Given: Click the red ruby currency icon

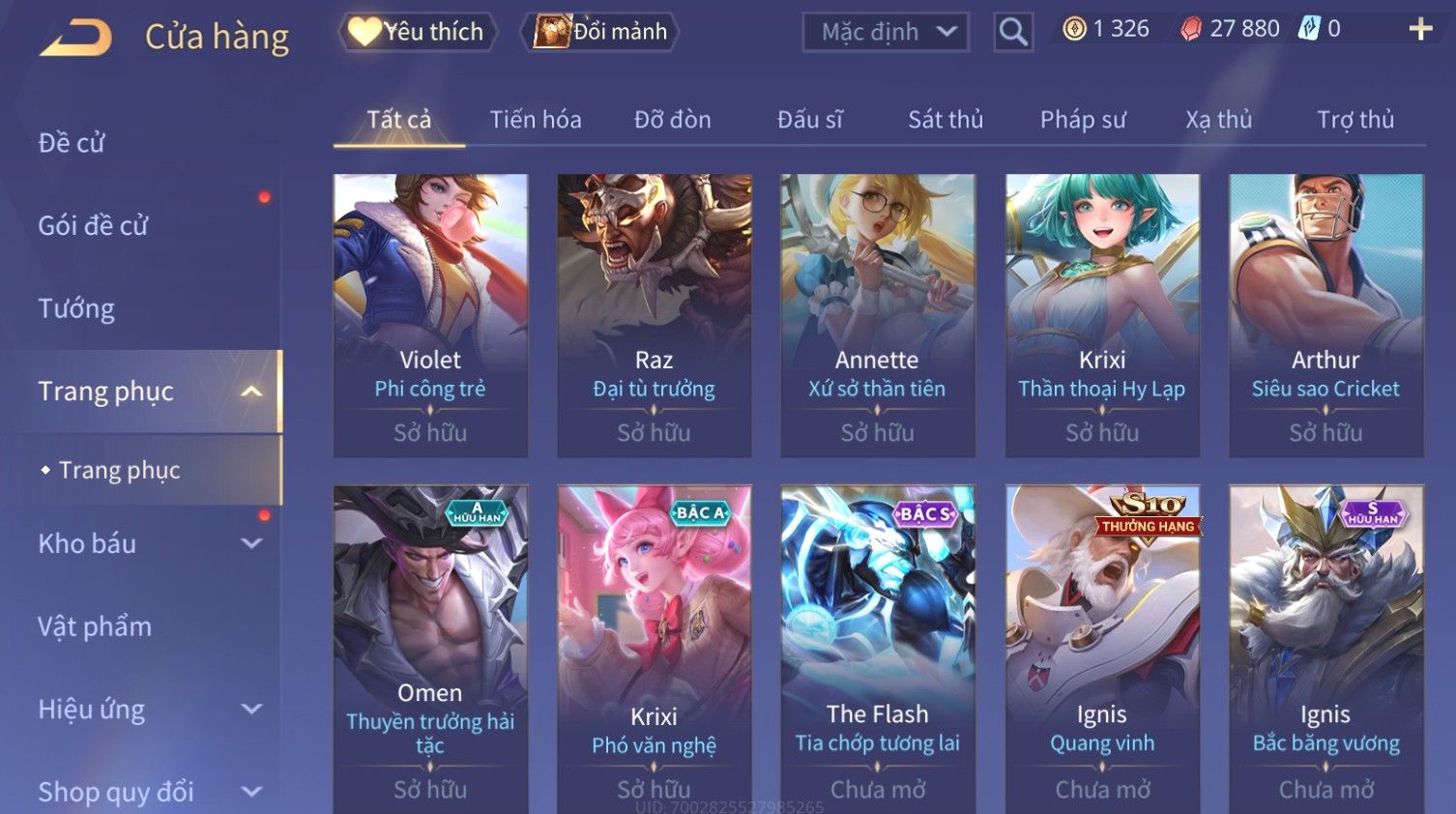Looking at the screenshot, I should pyautogui.click(x=1191, y=29).
